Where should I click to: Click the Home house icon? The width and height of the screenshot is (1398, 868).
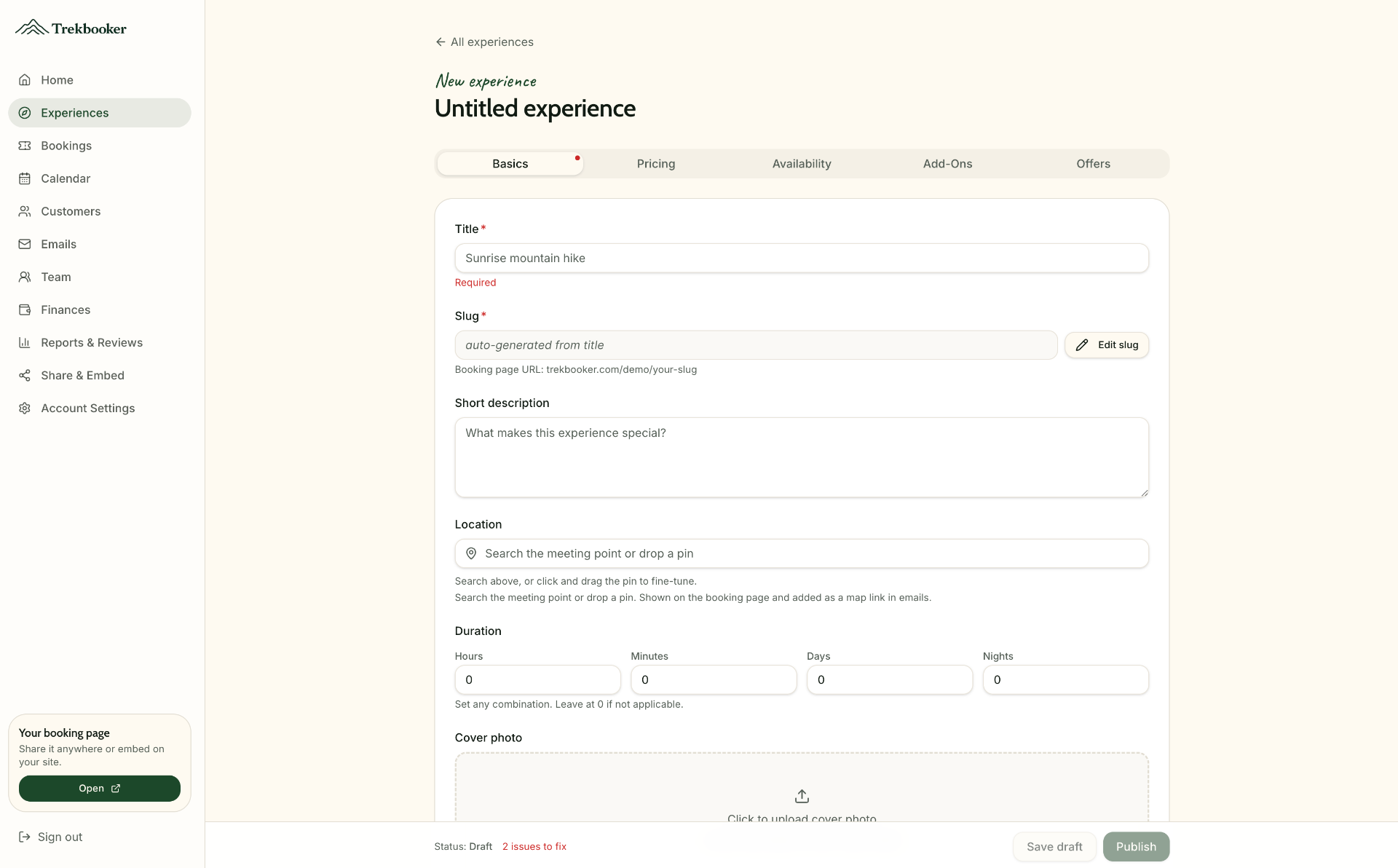click(x=25, y=80)
